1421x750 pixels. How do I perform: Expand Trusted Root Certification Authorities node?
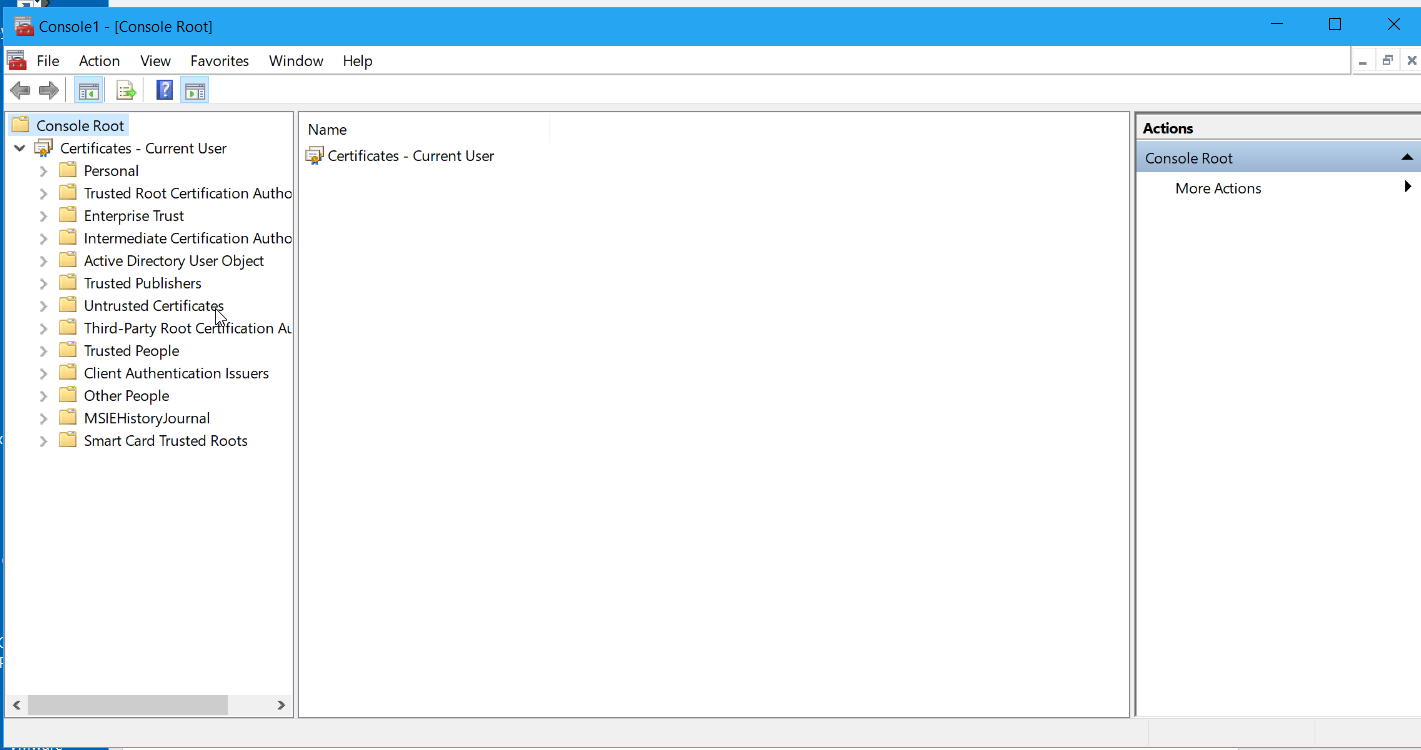click(x=43, y=193)
